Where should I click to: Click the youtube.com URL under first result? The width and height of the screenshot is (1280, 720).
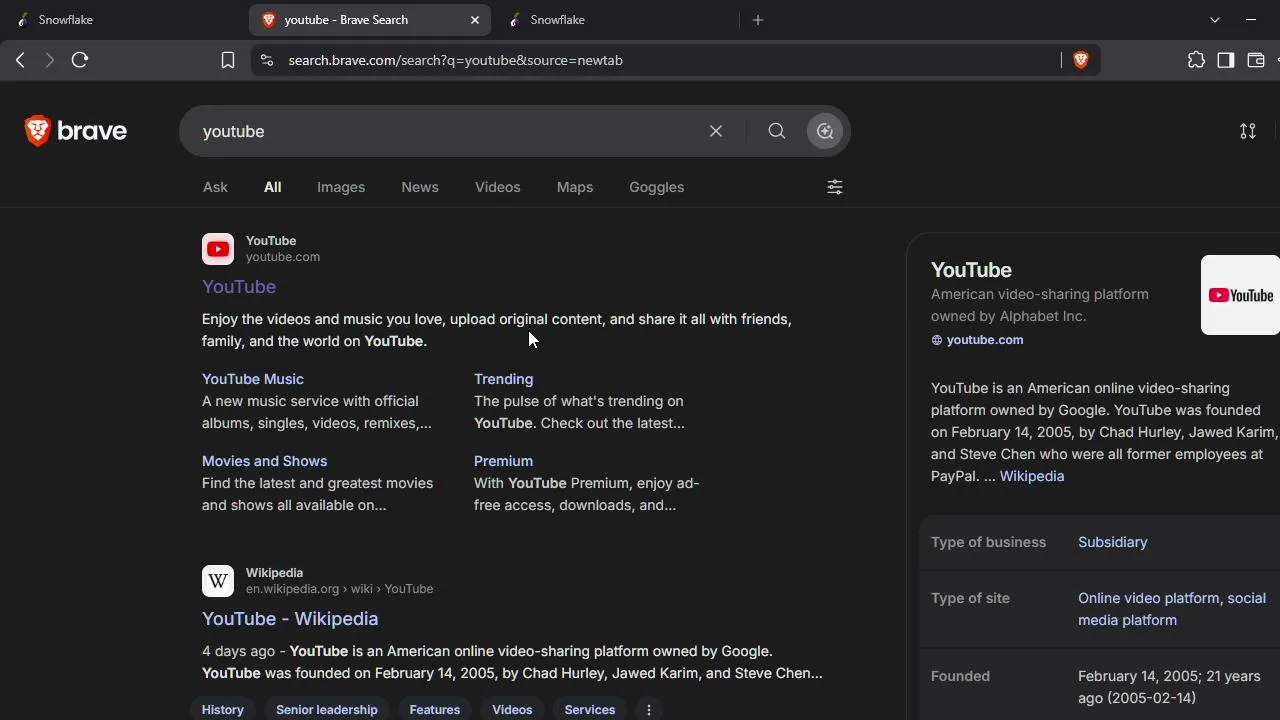coord(283,257)
